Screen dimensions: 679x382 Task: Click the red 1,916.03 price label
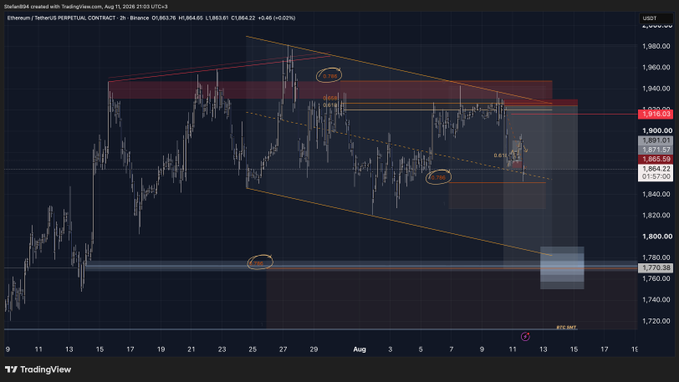(x=656, y=114)
